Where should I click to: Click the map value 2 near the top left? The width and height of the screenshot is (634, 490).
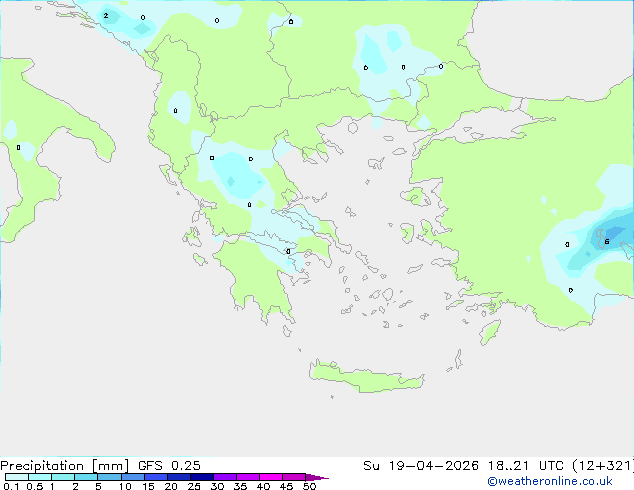coord(106,16)
